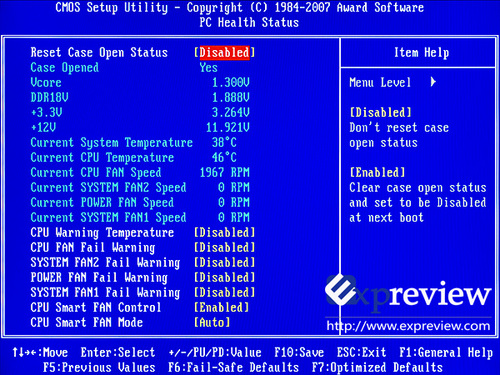
Task: Click the SYSTEM FAN1 Fail Warning label
Action: click(x=105, y=293)
